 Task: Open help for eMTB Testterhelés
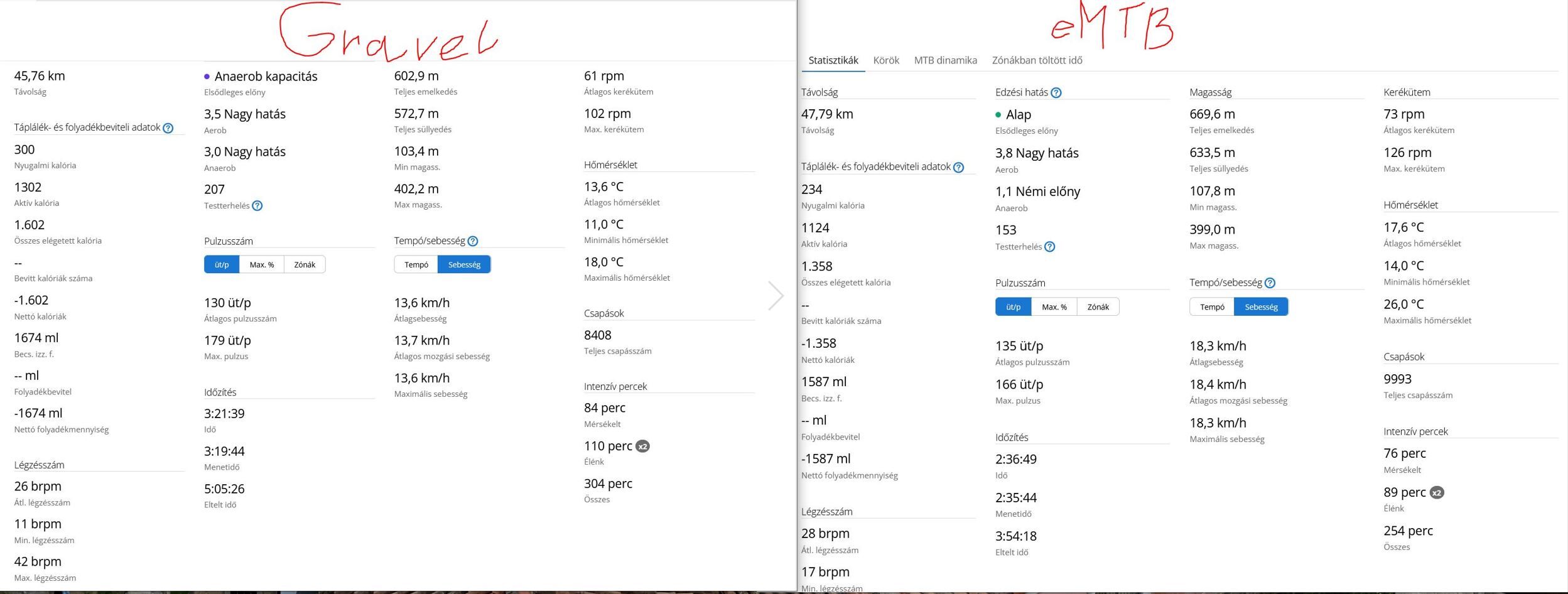coord(1050,247)
